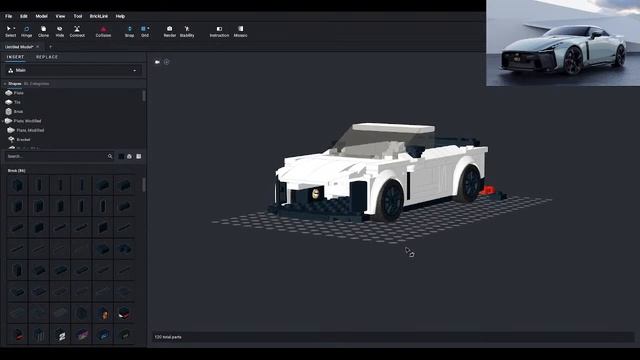Open the Grid size dropdown arrow
Image resolution: width=640 pixels, height=360 pixels.
(x=148, y=29)
